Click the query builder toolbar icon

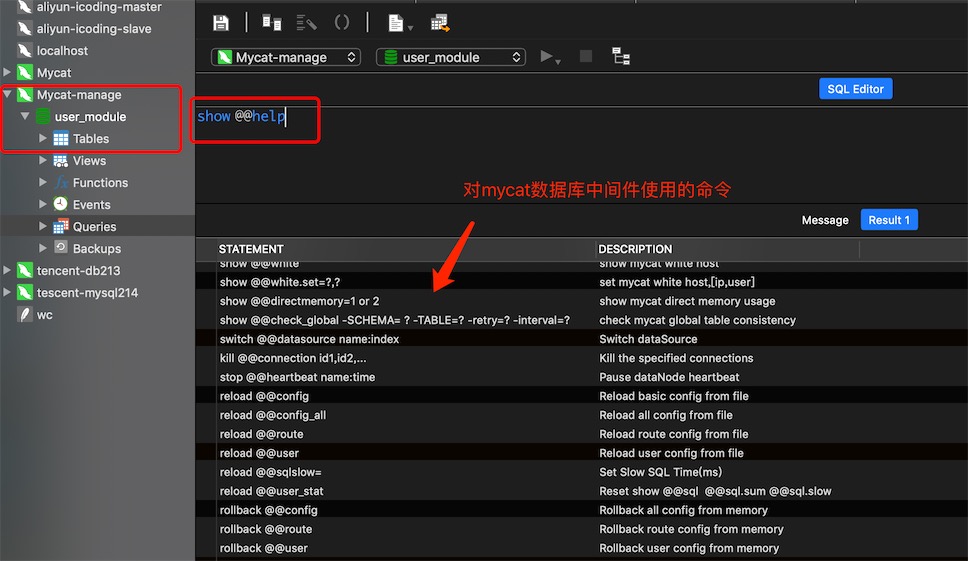(272, 23)
